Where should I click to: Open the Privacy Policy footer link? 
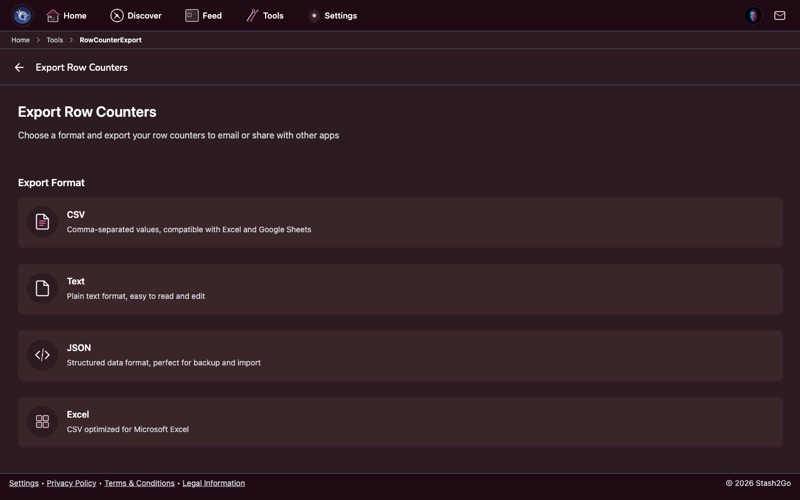71,483
